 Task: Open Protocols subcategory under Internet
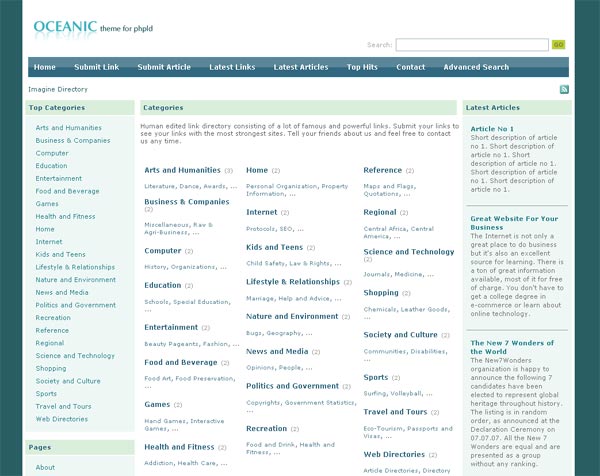point(261,228)
